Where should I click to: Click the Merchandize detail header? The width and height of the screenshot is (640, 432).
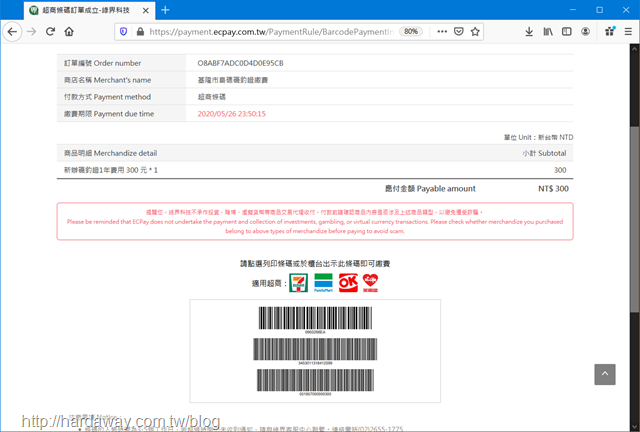pos(110,153)
